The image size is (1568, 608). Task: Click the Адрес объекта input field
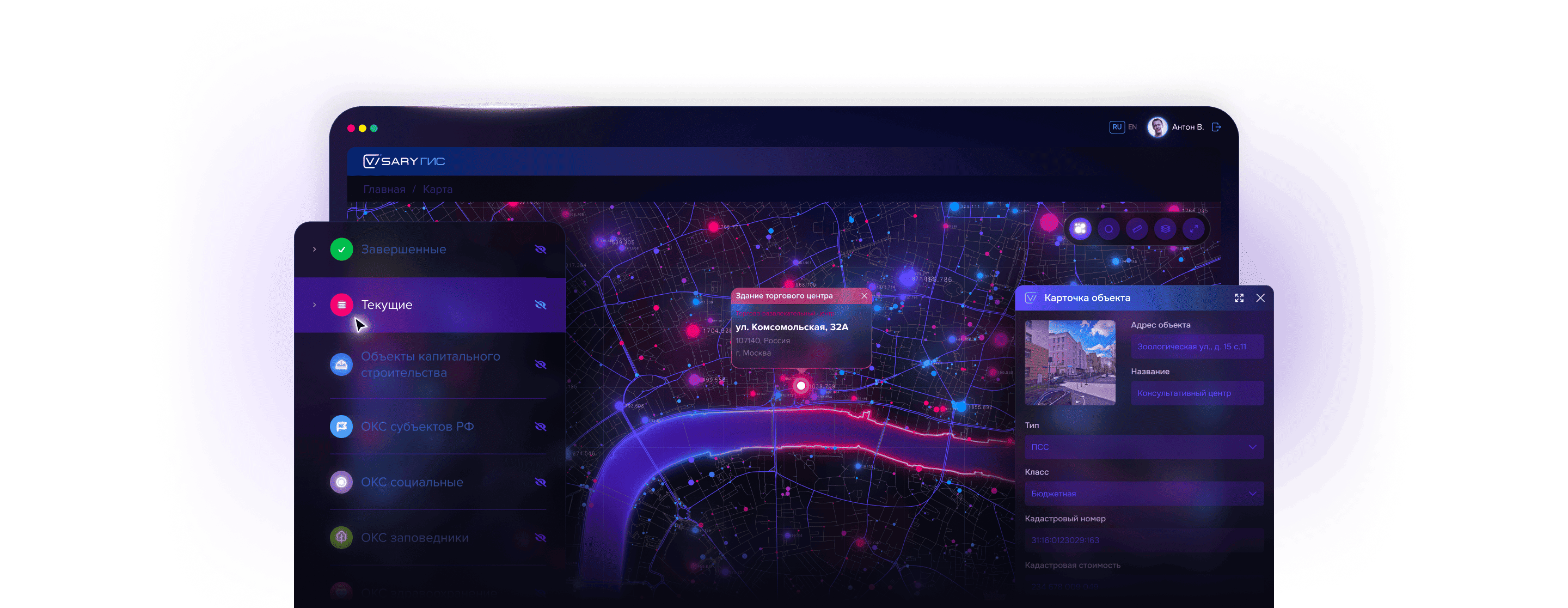coord(1197,346)
